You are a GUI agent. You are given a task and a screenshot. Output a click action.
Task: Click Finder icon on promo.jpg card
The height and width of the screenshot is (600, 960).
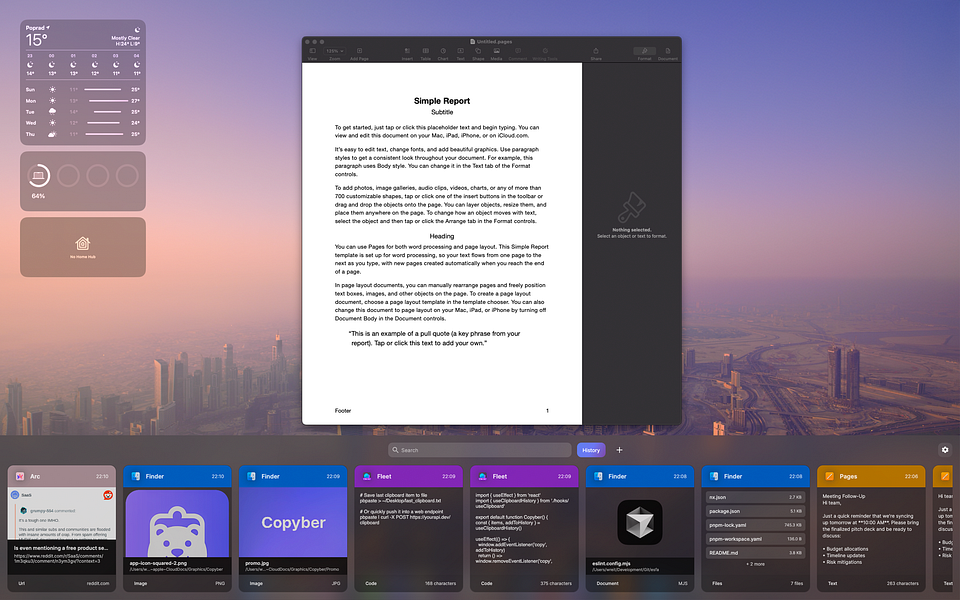(x=252, y=476)
